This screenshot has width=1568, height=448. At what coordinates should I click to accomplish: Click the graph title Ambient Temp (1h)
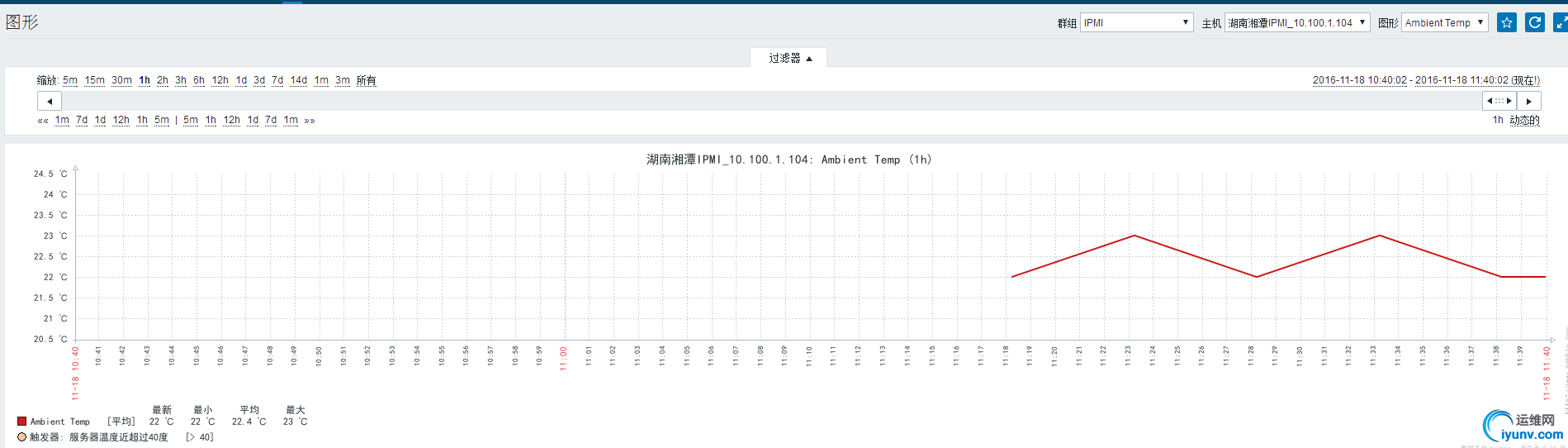coord(789,160)
